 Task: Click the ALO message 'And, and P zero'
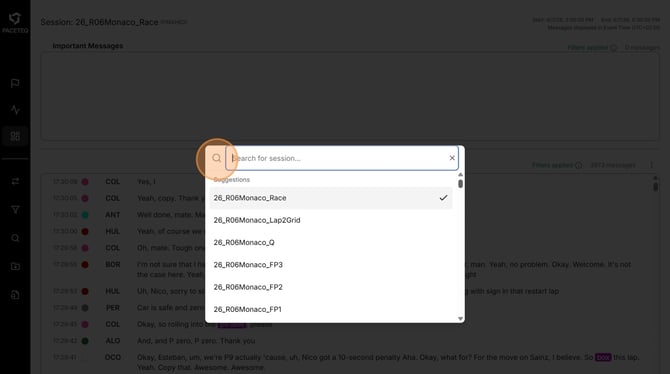coord(196,341)
